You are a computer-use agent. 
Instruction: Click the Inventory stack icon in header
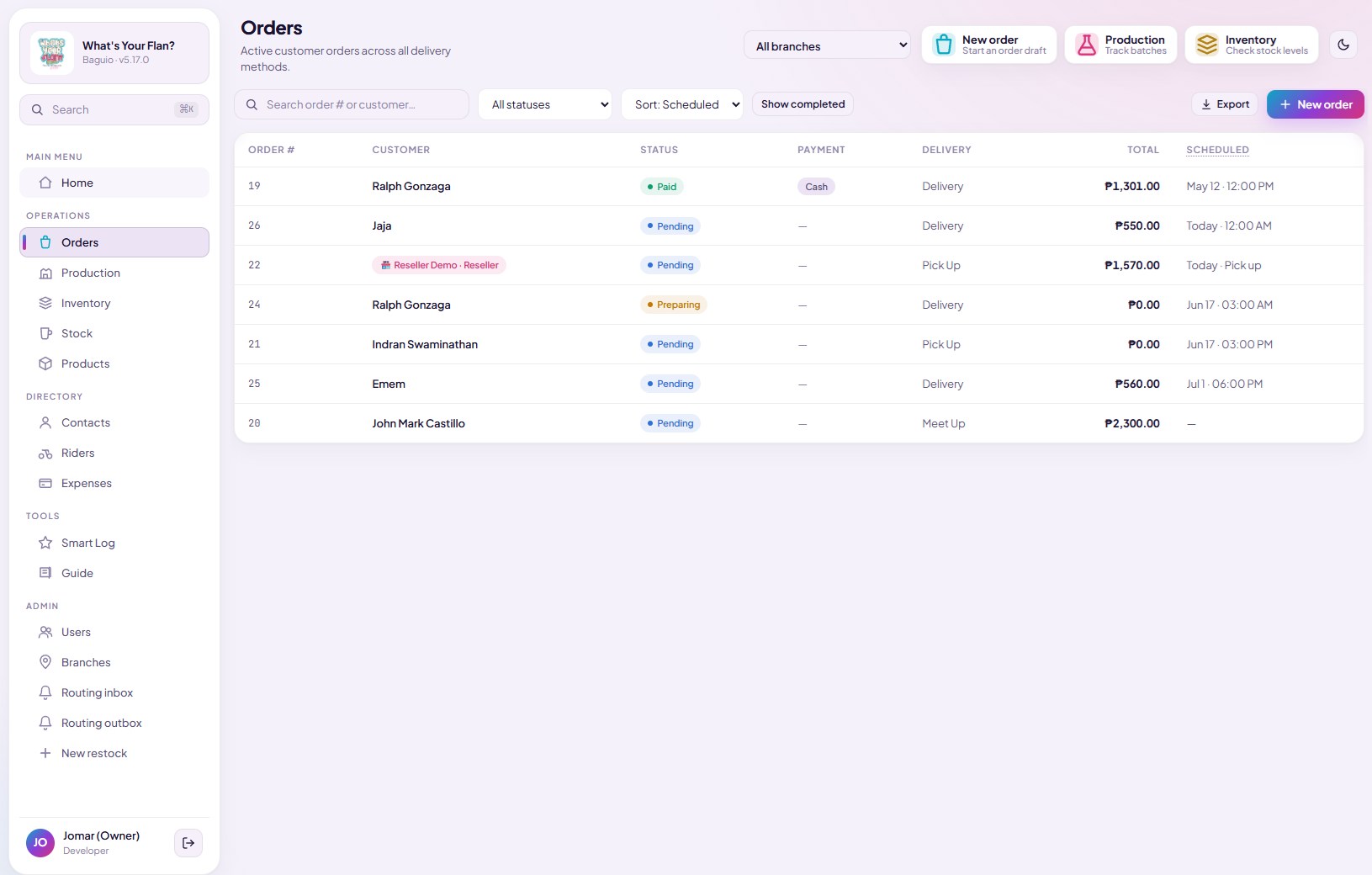[x=1207, y=45]
